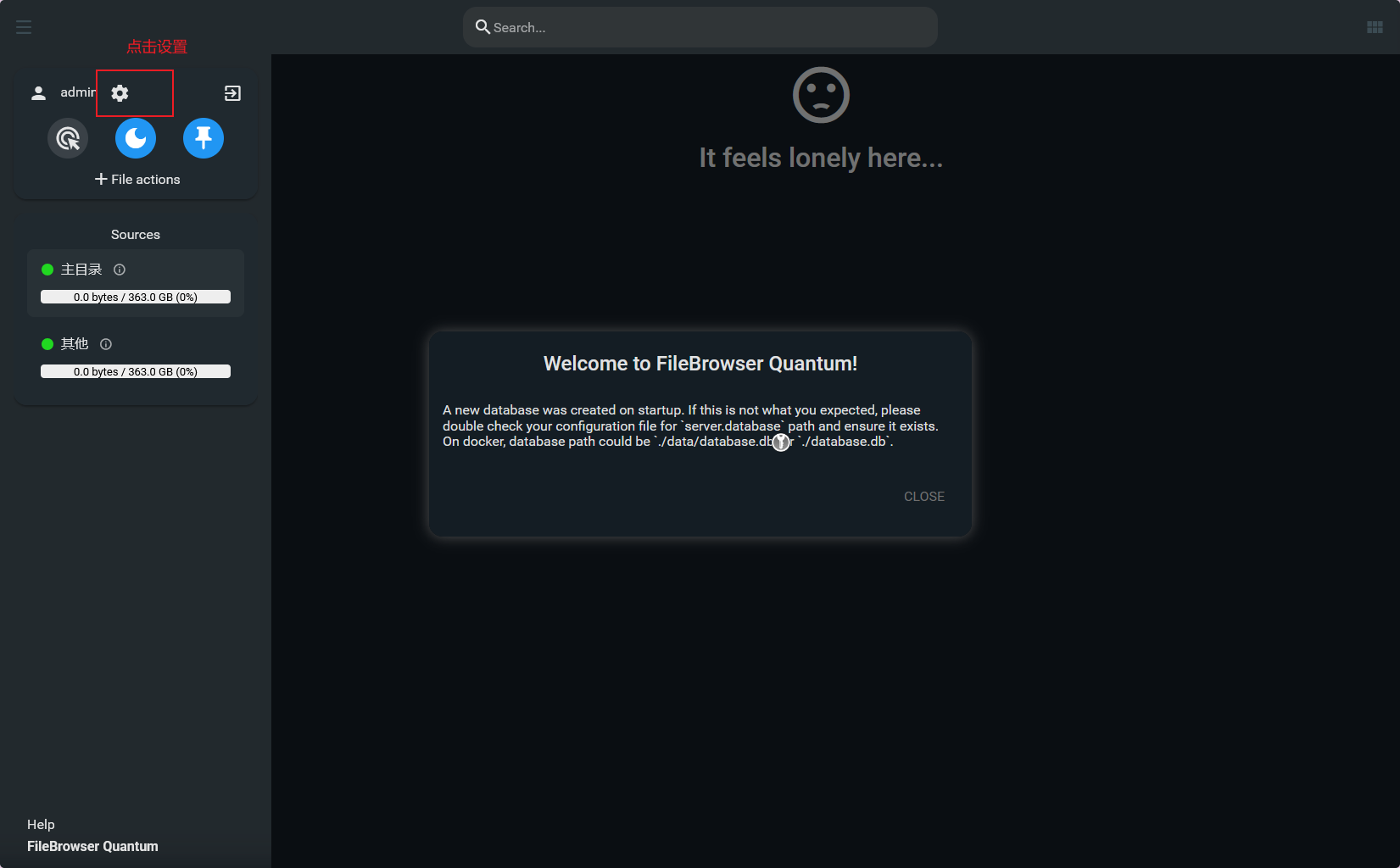Toggle the sidebar pin button
Viewport: 1400px width, 868px height.
click(x=204, y=138)
